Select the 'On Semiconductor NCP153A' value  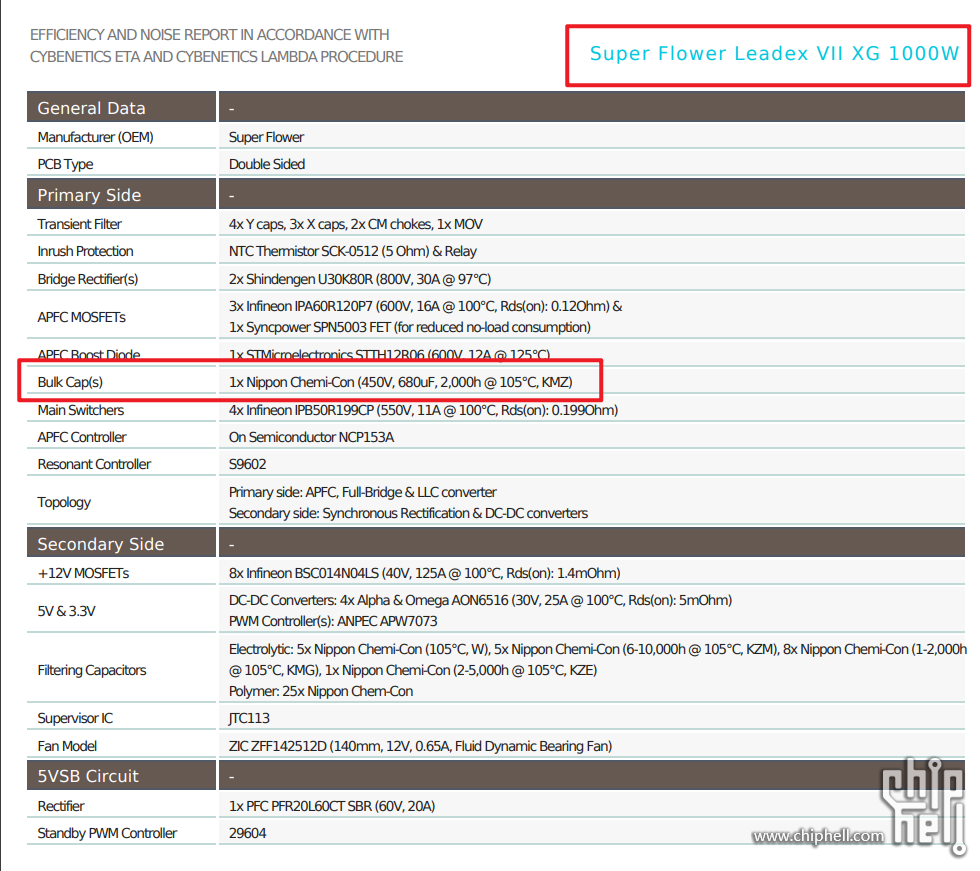[311, 437]
